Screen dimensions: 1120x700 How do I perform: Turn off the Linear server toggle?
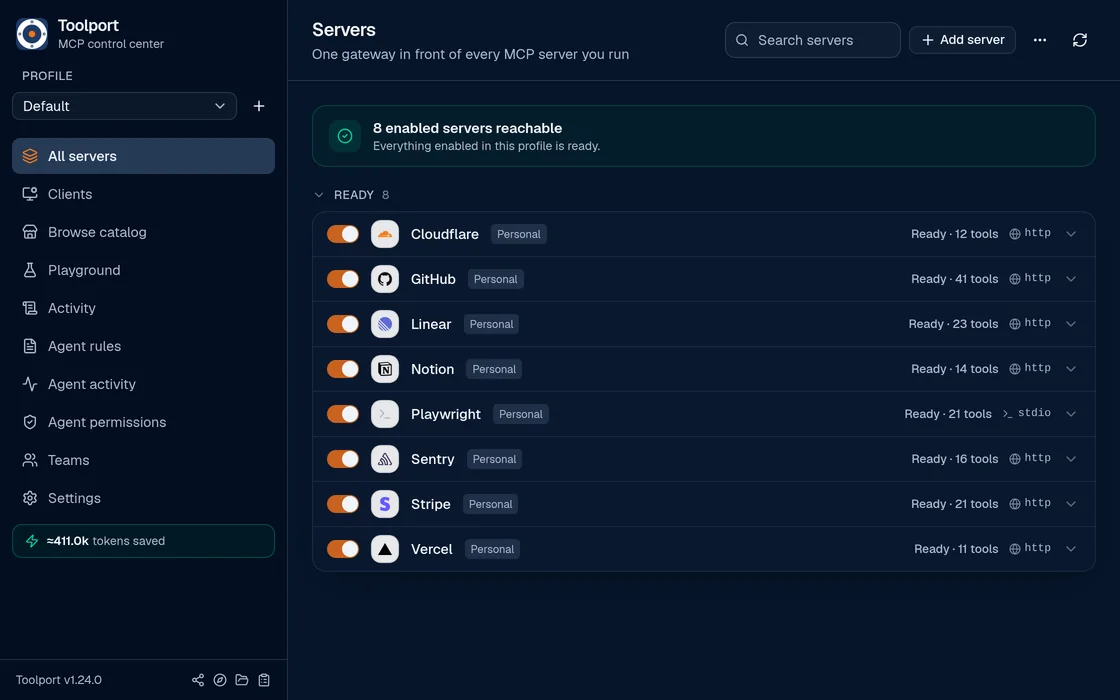[343, 324]
